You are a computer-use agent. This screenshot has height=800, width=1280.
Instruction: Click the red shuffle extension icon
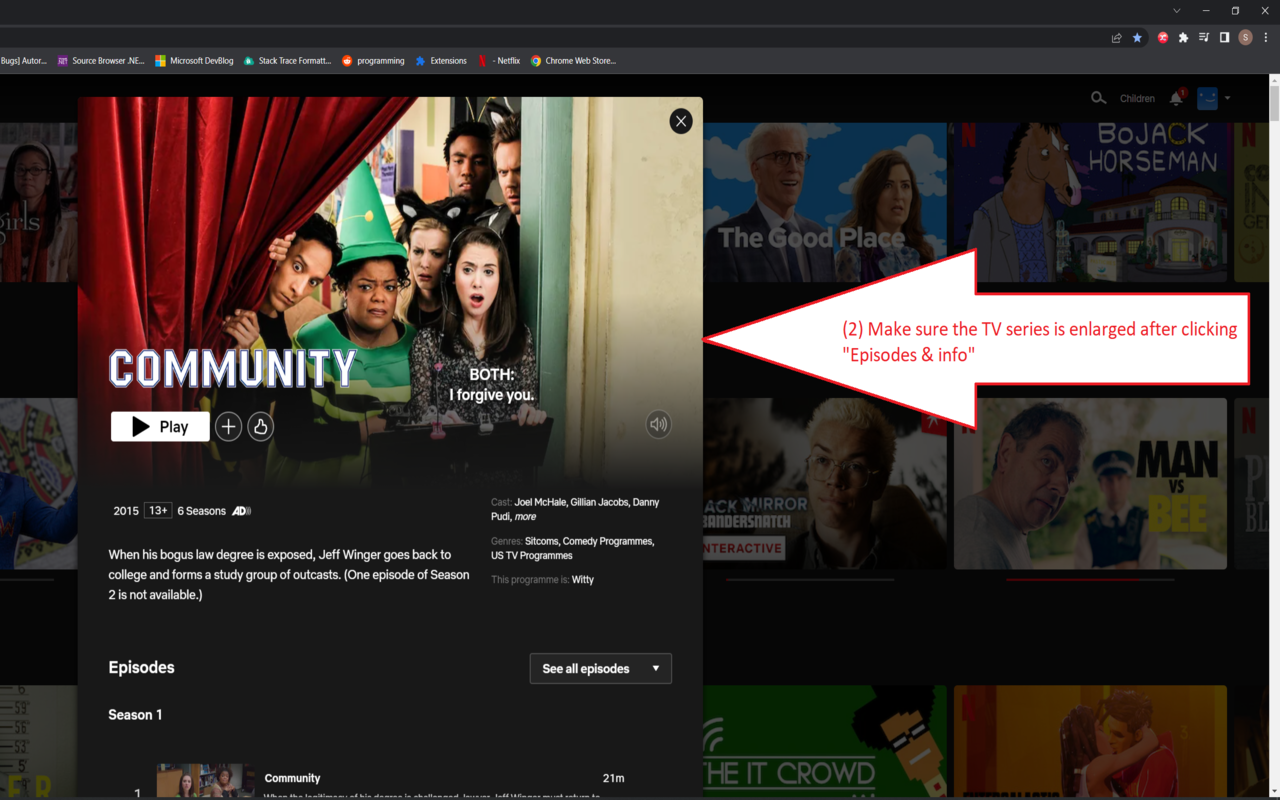pos(1163,38)
